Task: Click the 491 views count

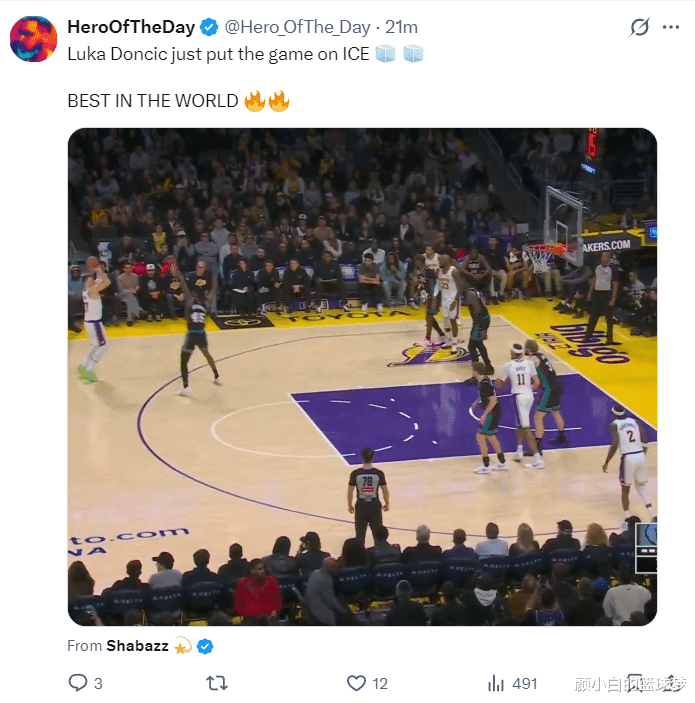Action: (x=525, y=684)
